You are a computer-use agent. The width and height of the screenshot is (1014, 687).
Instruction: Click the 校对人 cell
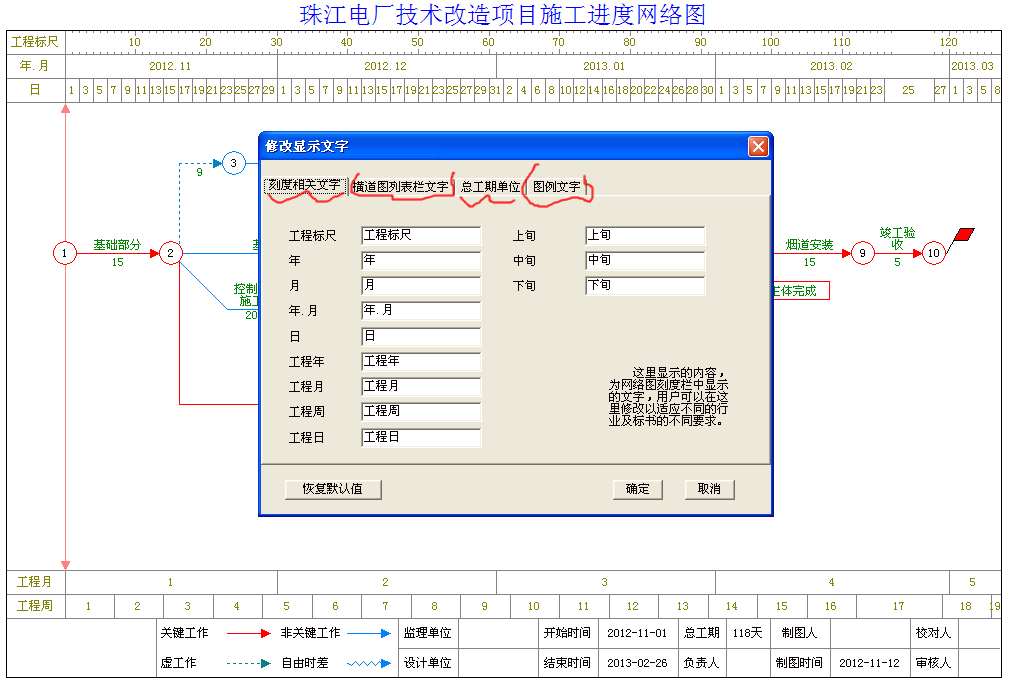[x=933, y=633]
